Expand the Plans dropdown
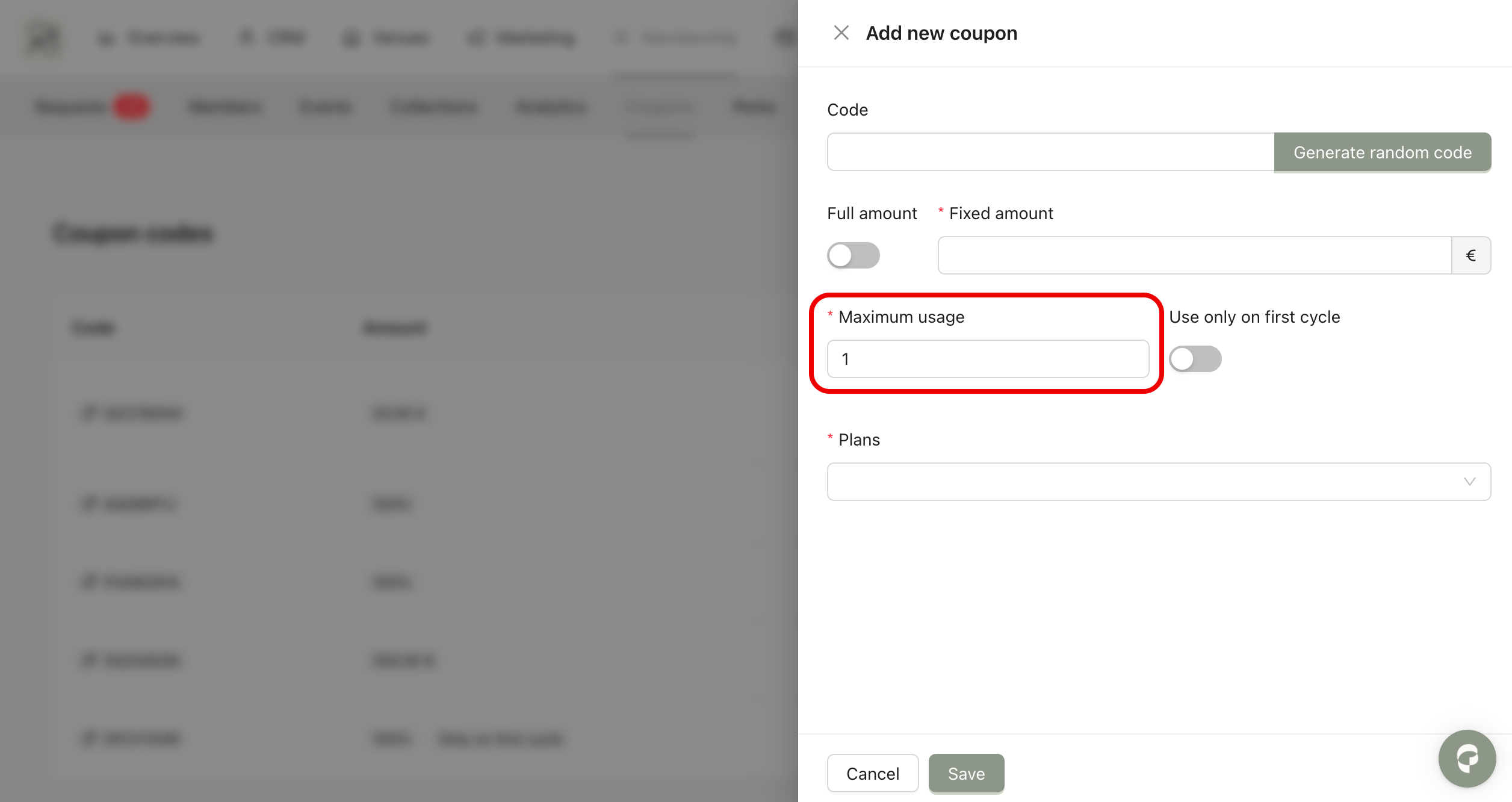Image resolution: width=1512 pixels, height=802 pixels. click(1158, 482)
